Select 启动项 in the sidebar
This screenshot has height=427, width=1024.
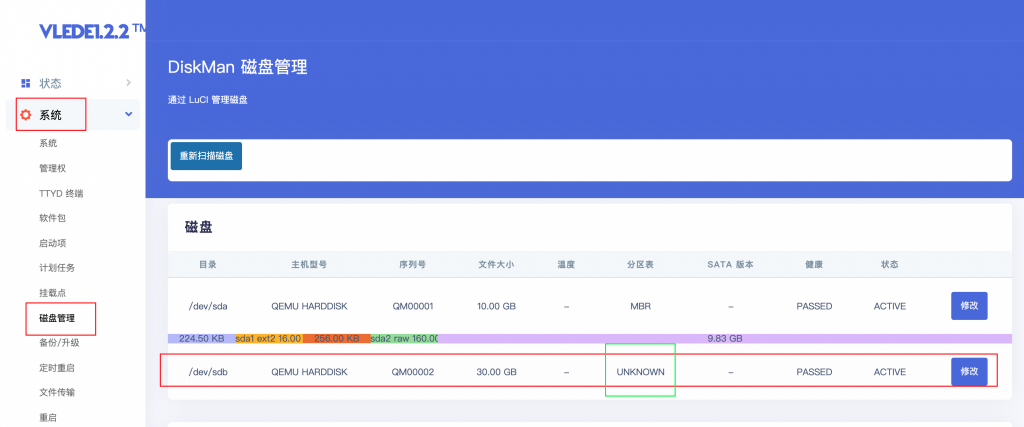53,243
